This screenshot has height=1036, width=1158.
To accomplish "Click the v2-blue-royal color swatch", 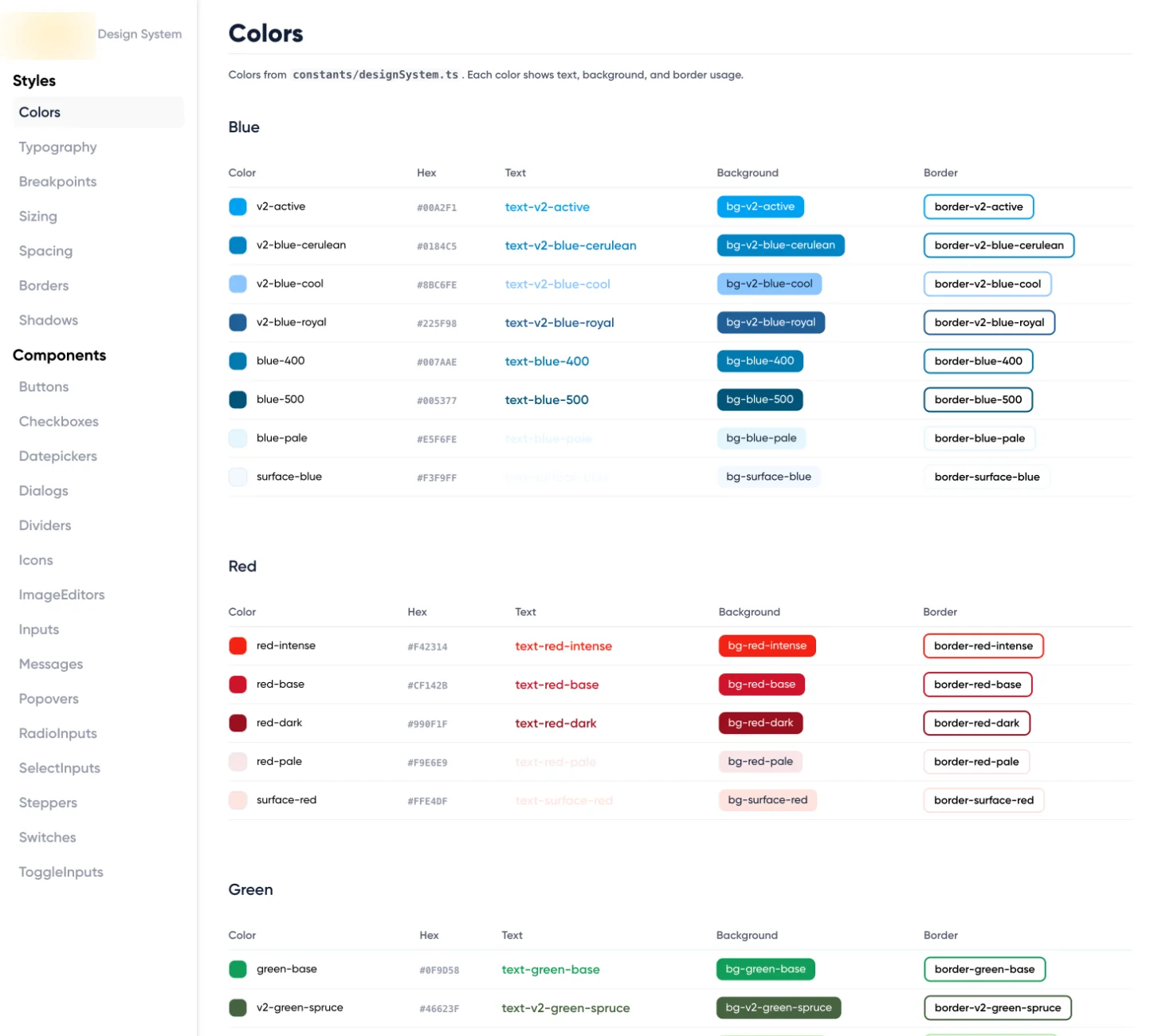I will point(237,322).
